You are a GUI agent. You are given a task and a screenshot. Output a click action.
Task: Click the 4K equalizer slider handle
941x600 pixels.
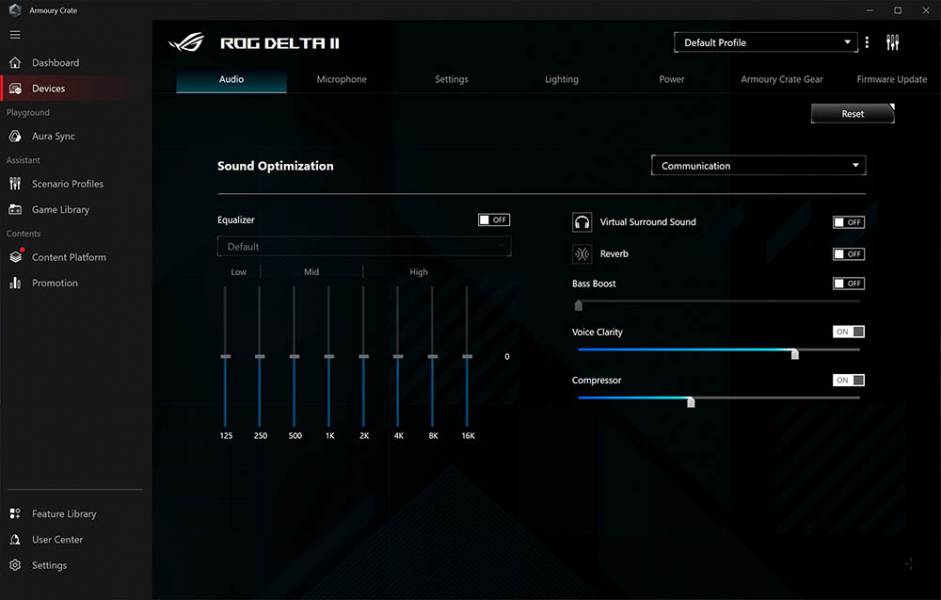(x=398, y=356)
